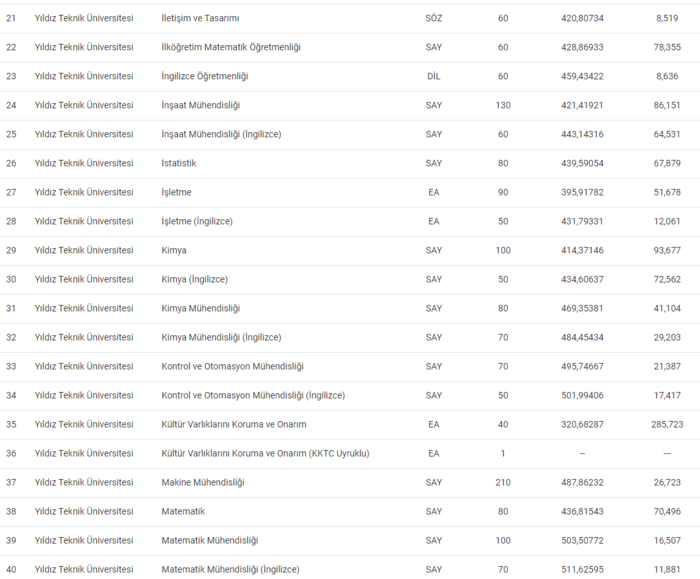700x579 pixels.
Task: Open Matematik Mühendisliği (İngilizce) entry
Action: pos(230,570)
